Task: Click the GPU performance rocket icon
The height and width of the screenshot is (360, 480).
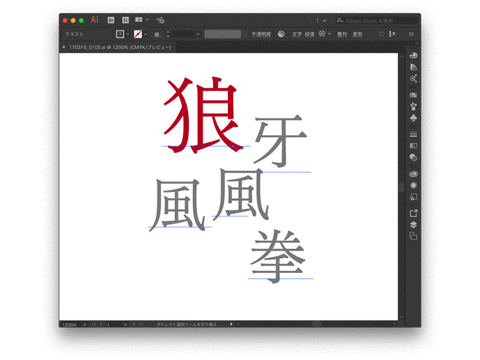Action: (160, 20)
